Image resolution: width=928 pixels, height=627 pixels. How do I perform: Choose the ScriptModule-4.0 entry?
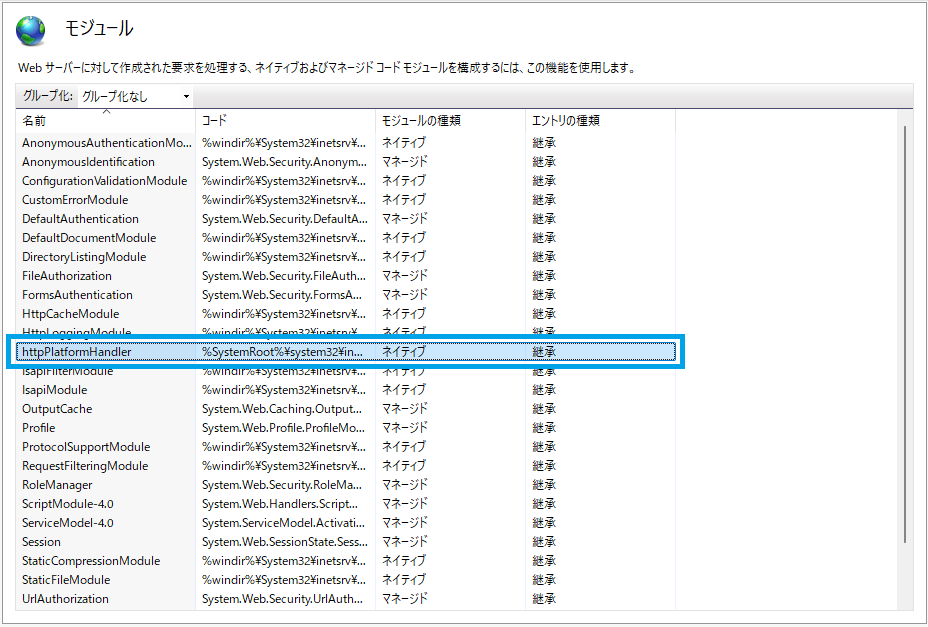[x=67, y=504]
